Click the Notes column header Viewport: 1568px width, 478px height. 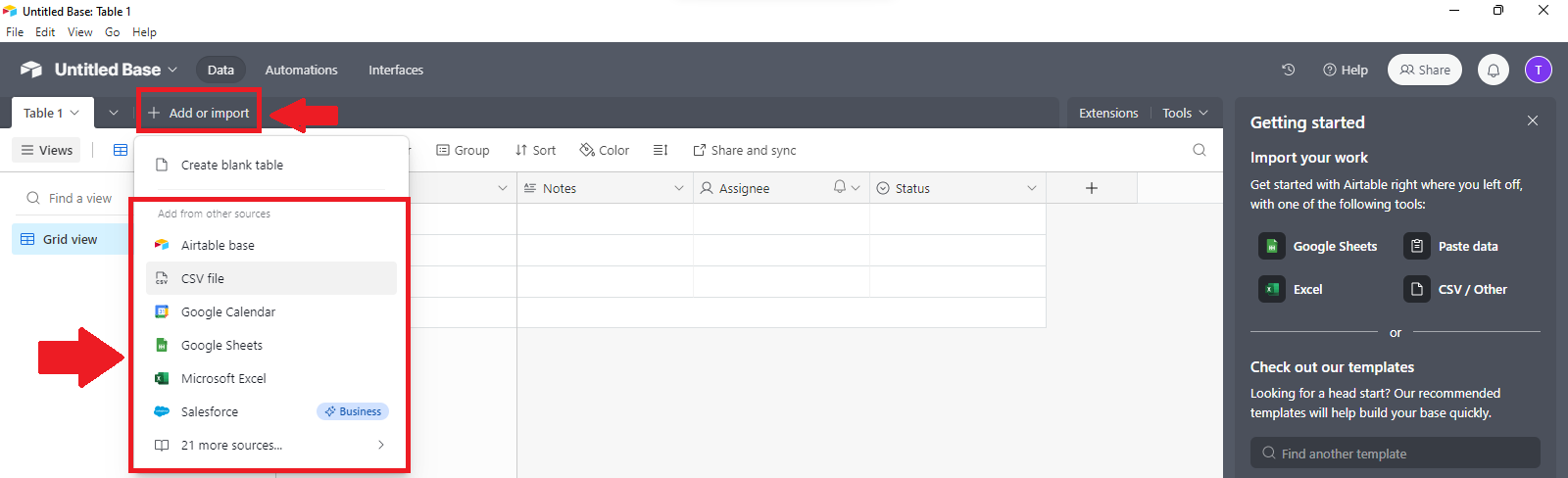(605, 188)
